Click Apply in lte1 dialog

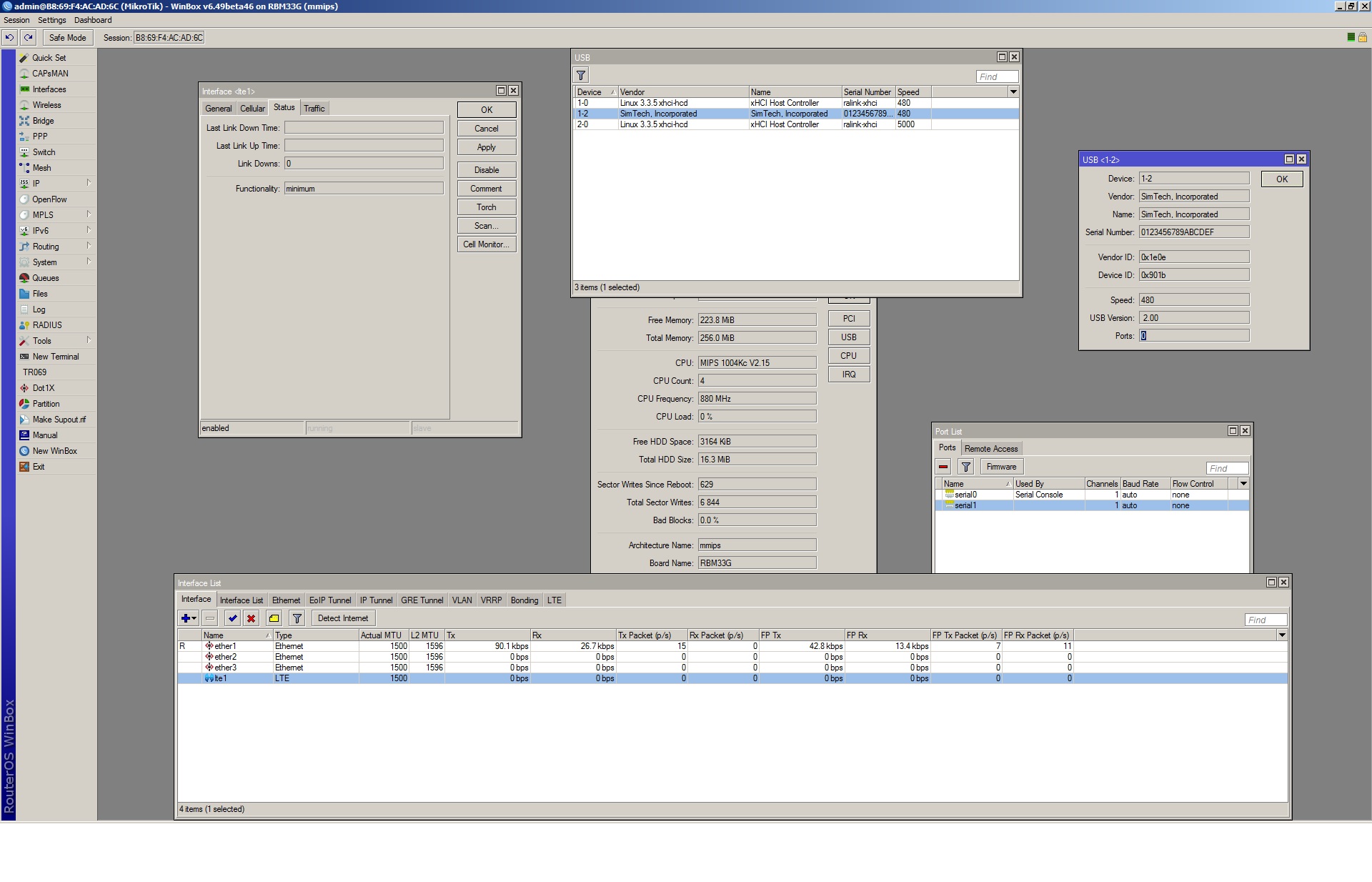tap(487, 147)
